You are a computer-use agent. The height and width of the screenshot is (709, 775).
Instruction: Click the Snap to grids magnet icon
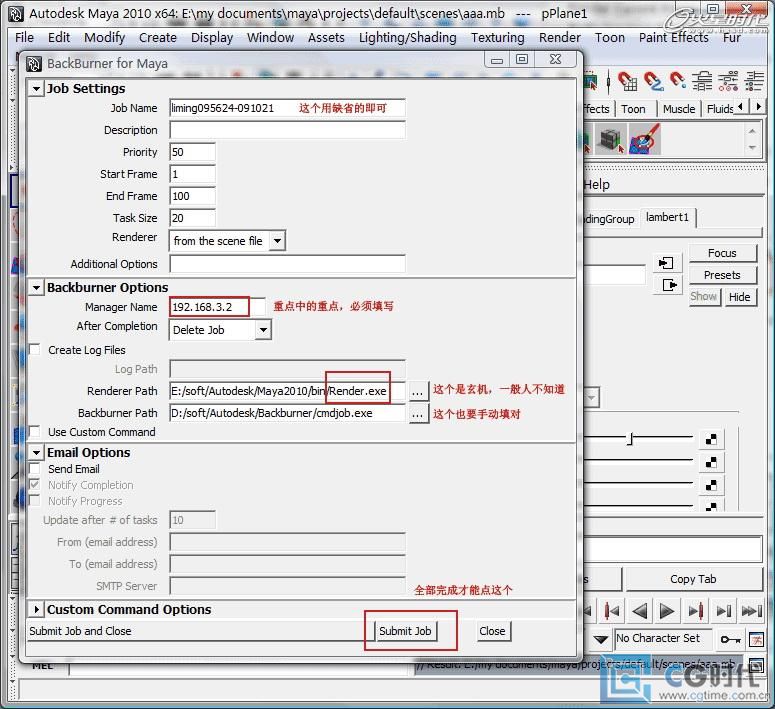click(628, 81)
